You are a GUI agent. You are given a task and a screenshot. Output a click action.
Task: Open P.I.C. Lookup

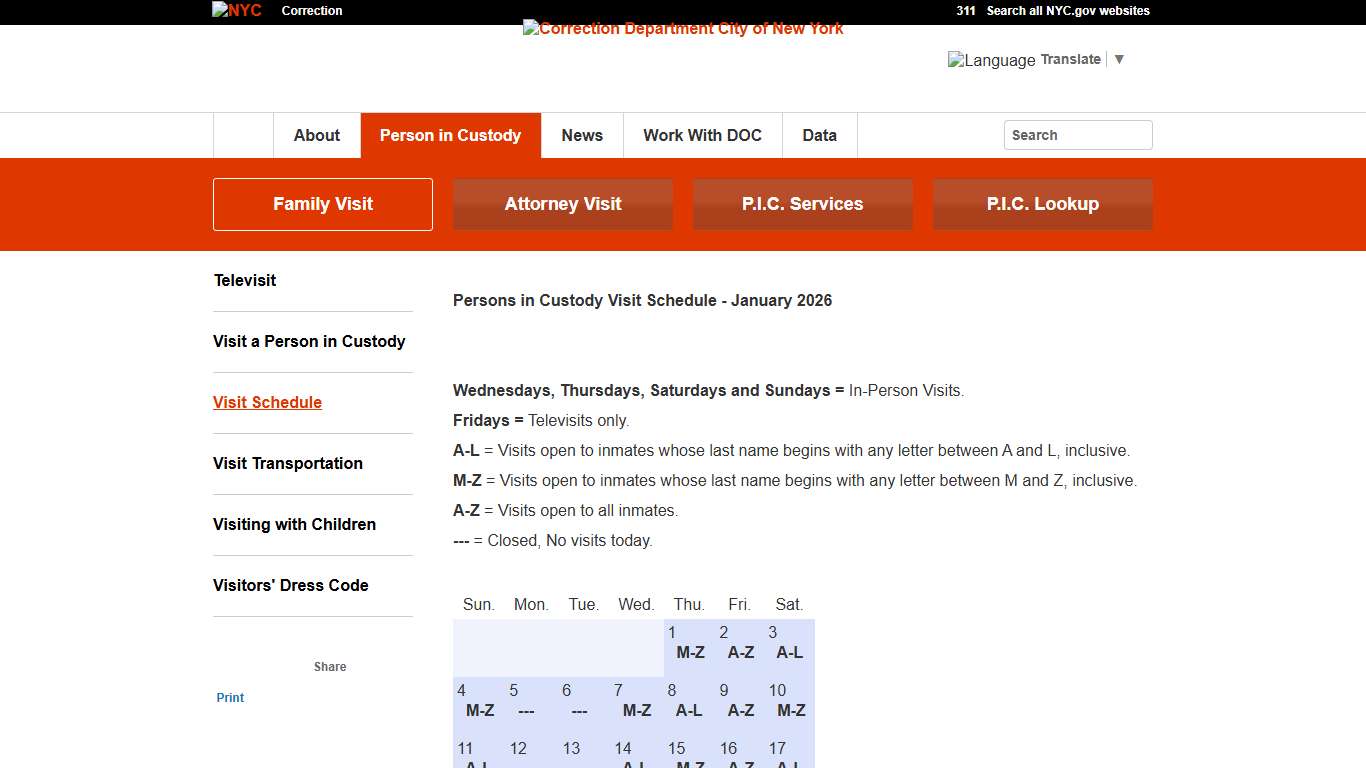(x=1042, y=203)
